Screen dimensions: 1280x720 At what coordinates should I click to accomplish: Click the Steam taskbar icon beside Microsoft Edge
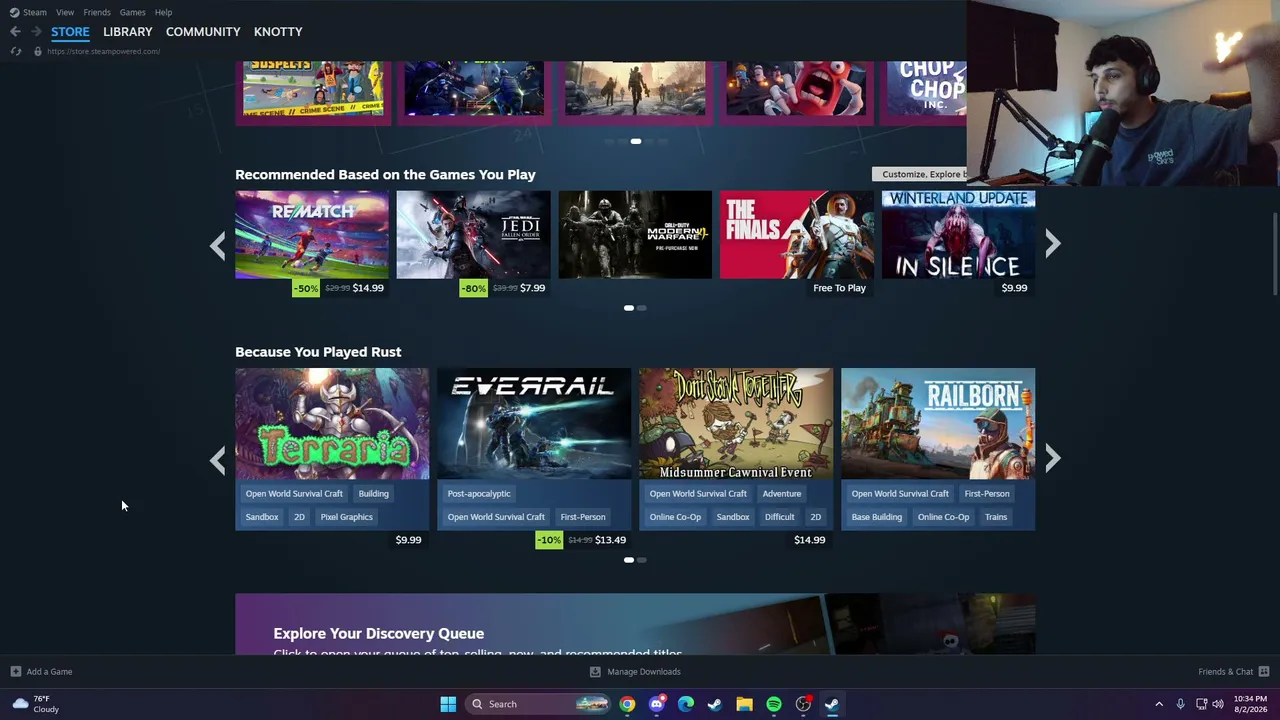tap(715, 704)
